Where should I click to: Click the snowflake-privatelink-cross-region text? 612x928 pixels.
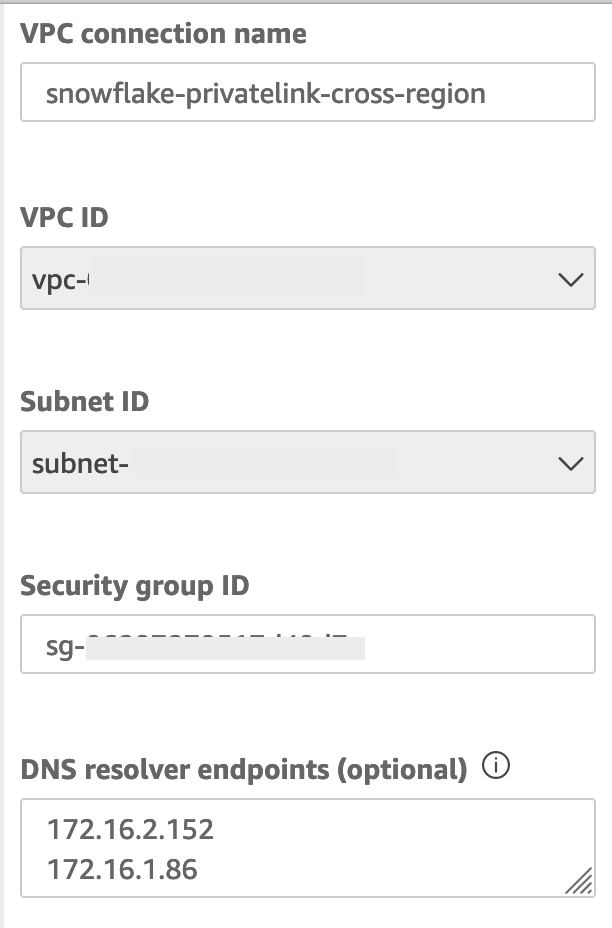266,94
